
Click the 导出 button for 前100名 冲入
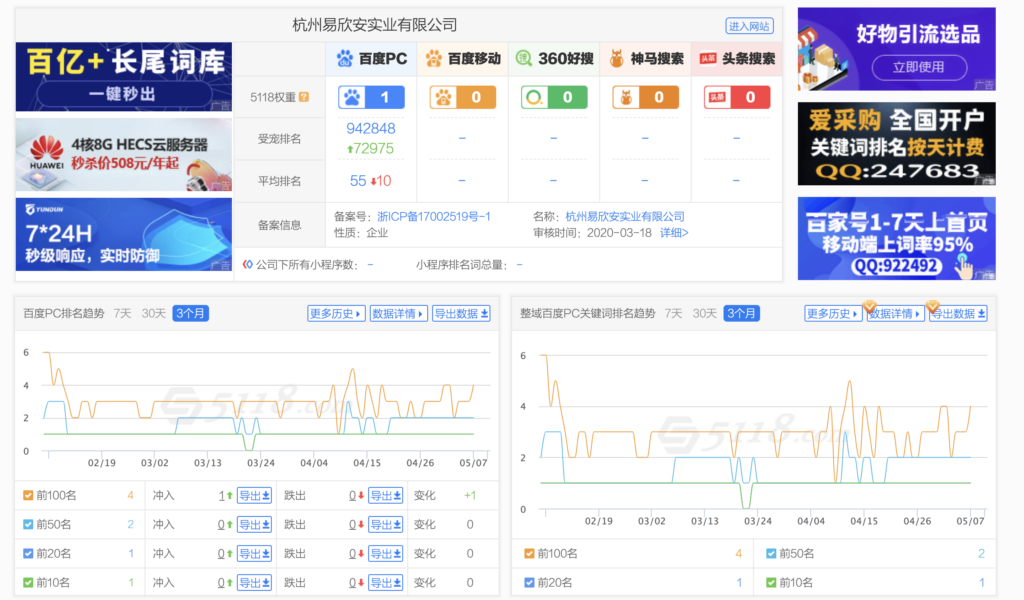click(x=254, y=496)
